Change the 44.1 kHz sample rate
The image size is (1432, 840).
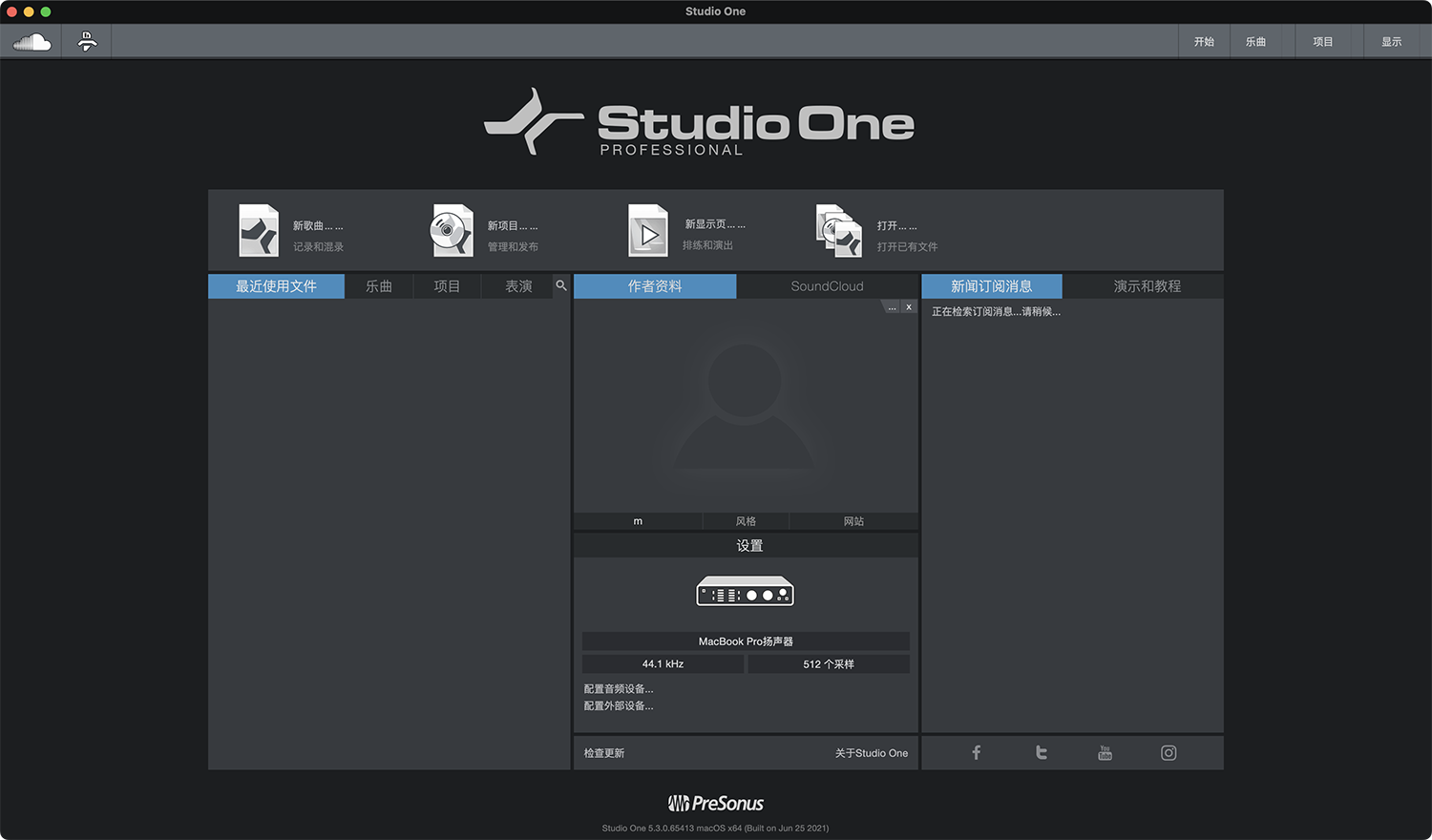(x=663, y=663)
